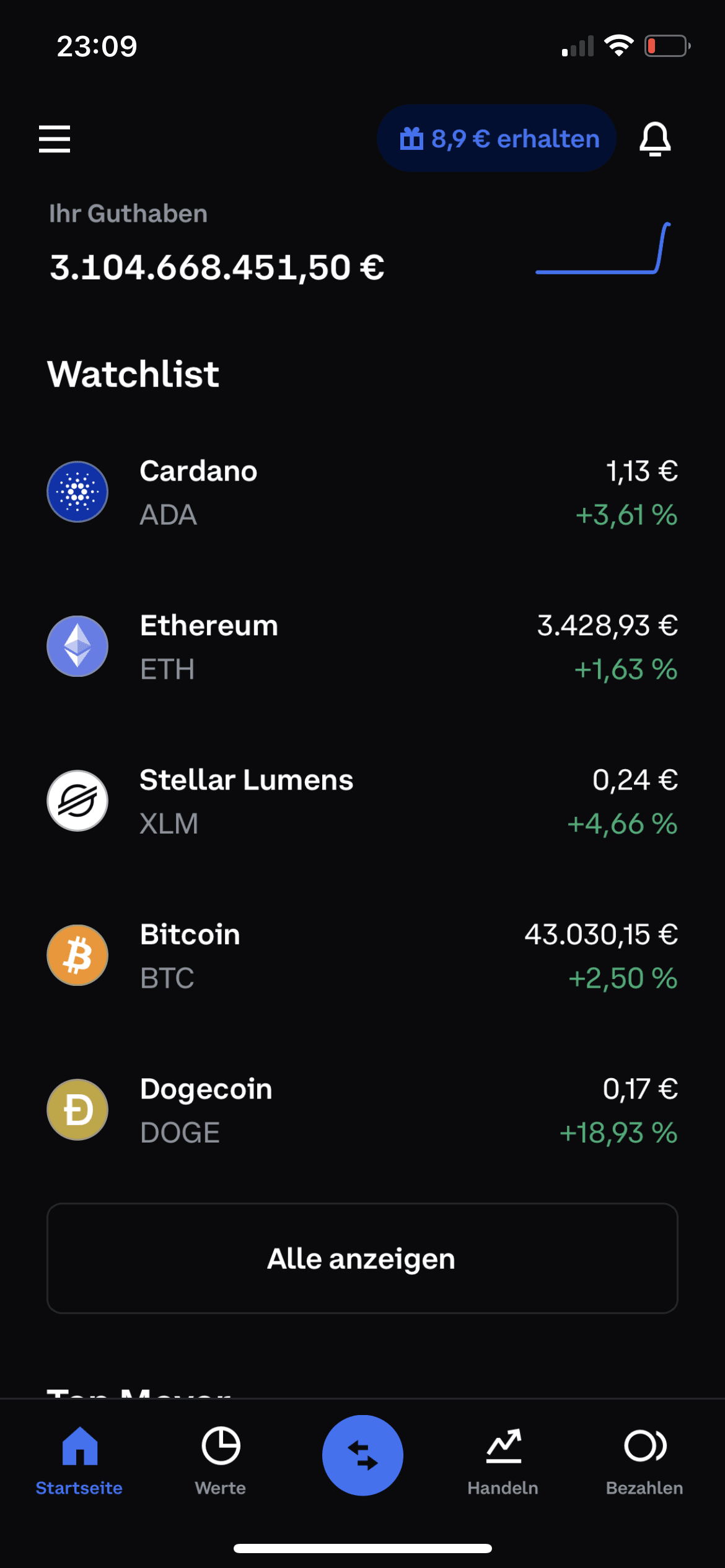This screenshot has width=725, height=1568.
Task: Tap the blue trade swap button
Action: coord(362,1455)
